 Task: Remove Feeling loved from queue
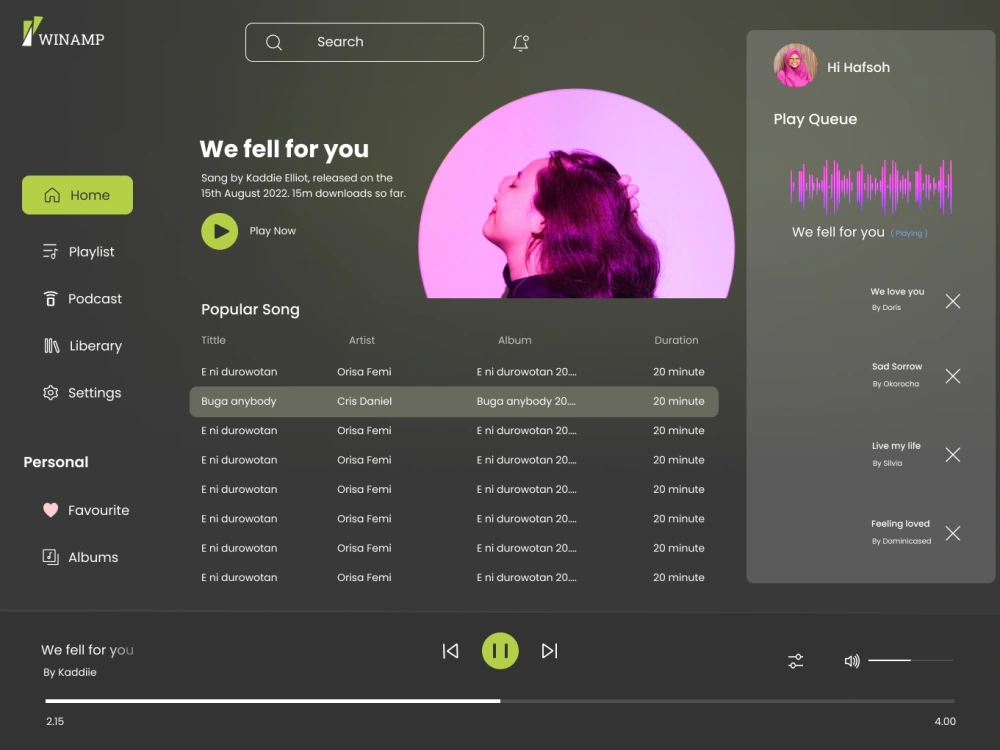click(953, 533)
